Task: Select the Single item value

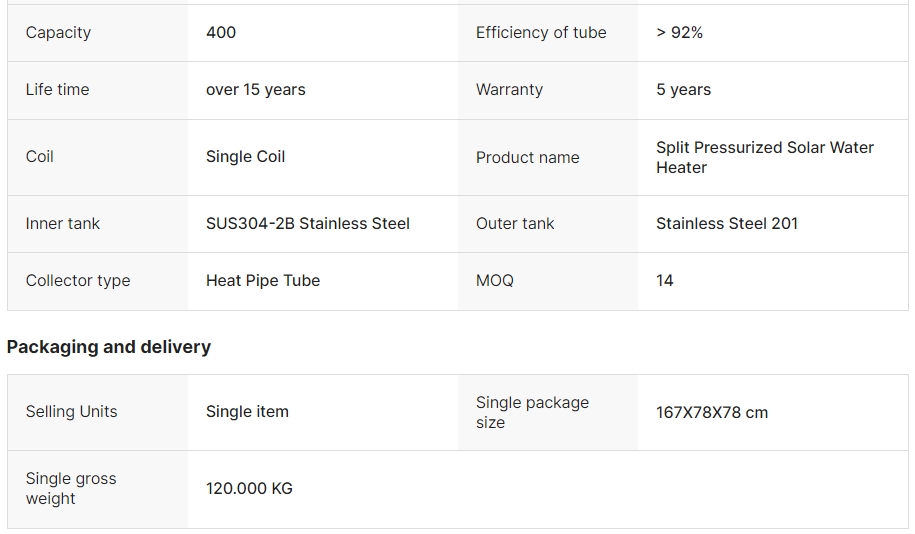Action: coord(247,412)
